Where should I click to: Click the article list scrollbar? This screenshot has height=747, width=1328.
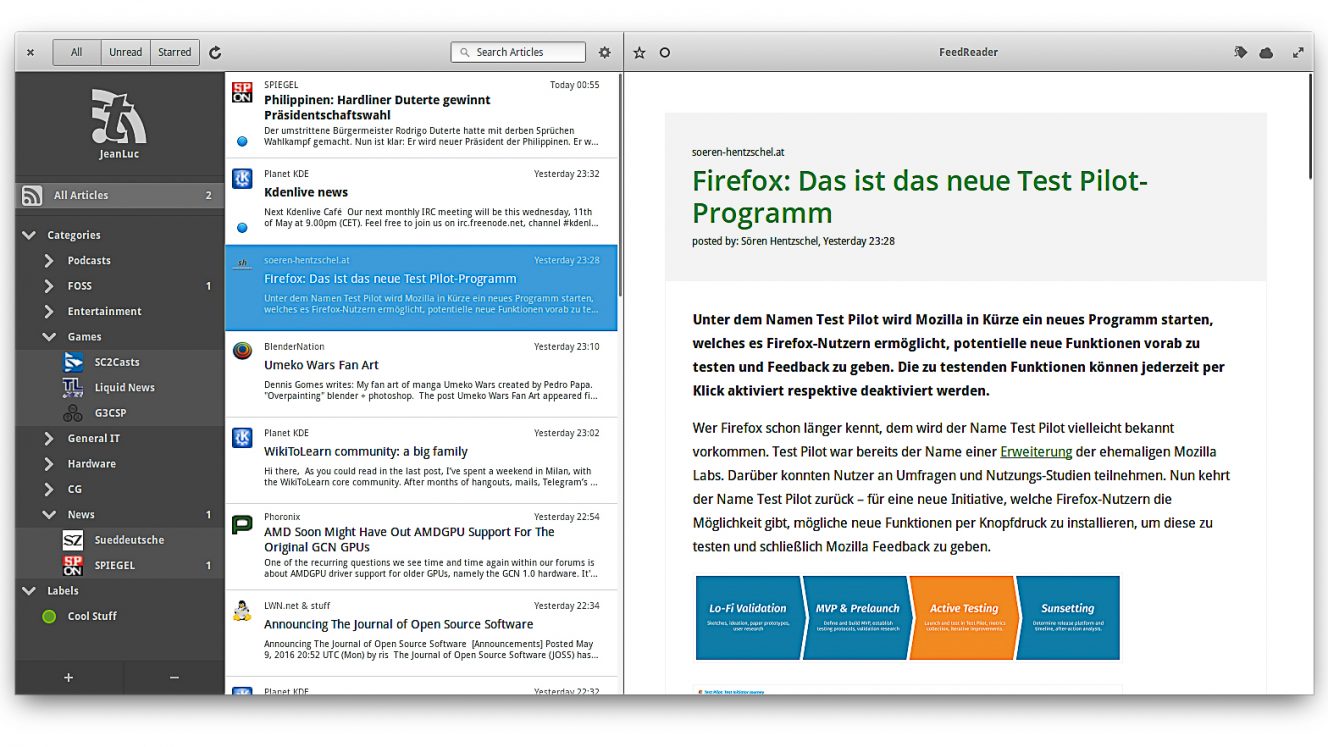click(x=620, y=184)
